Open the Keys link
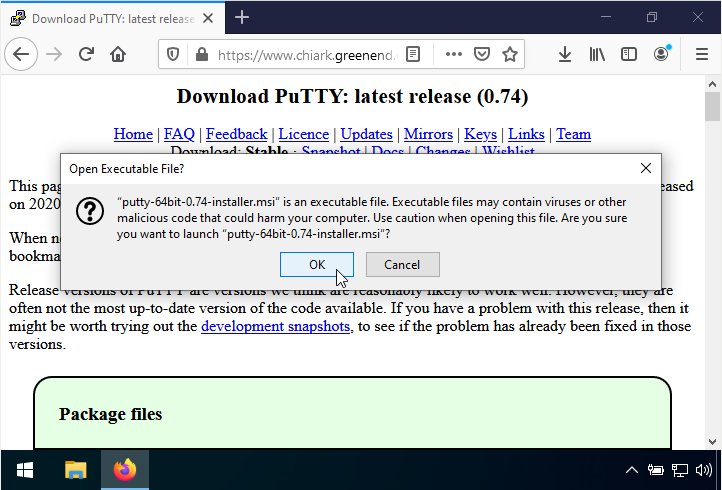 [480, 134]
